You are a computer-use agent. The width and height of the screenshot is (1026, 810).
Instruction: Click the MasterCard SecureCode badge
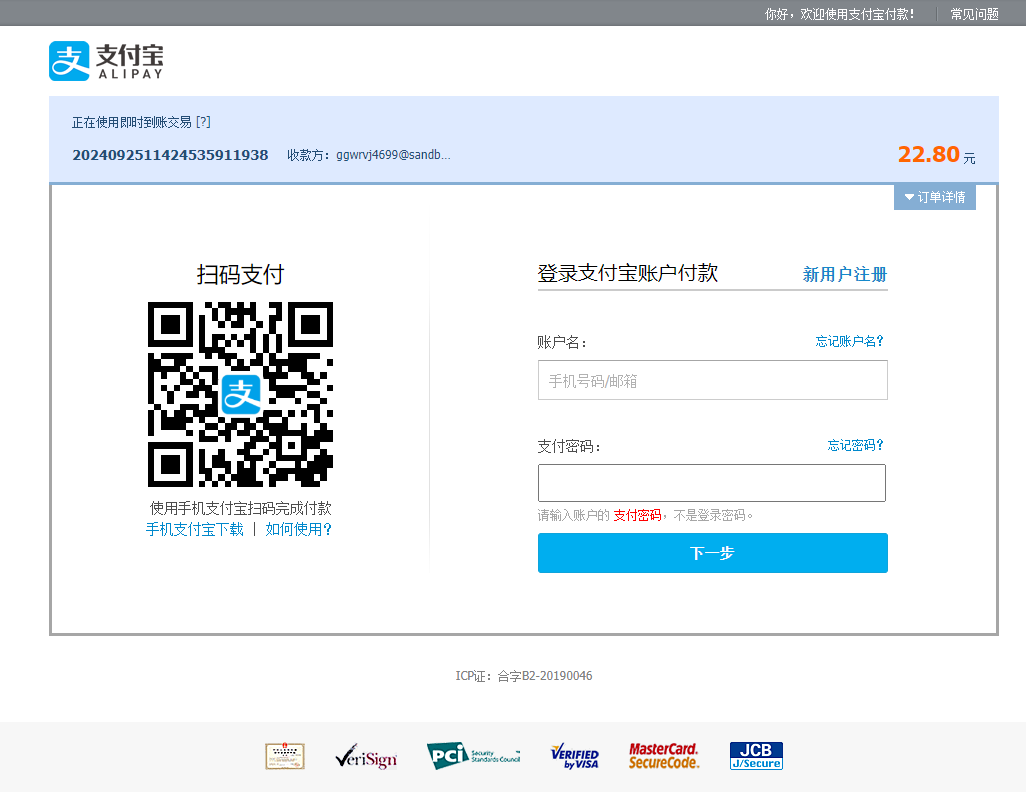pos(664,756)
